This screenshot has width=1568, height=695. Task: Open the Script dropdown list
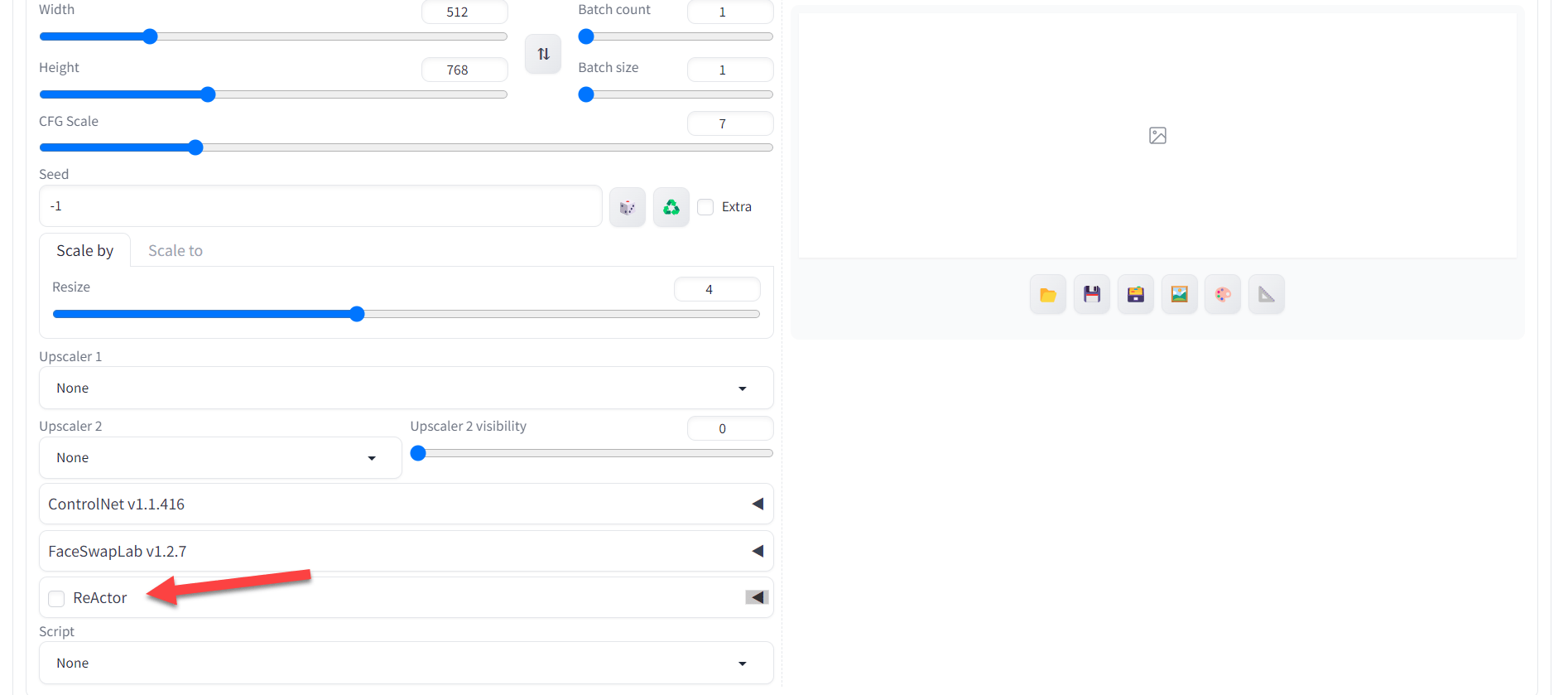406,664
